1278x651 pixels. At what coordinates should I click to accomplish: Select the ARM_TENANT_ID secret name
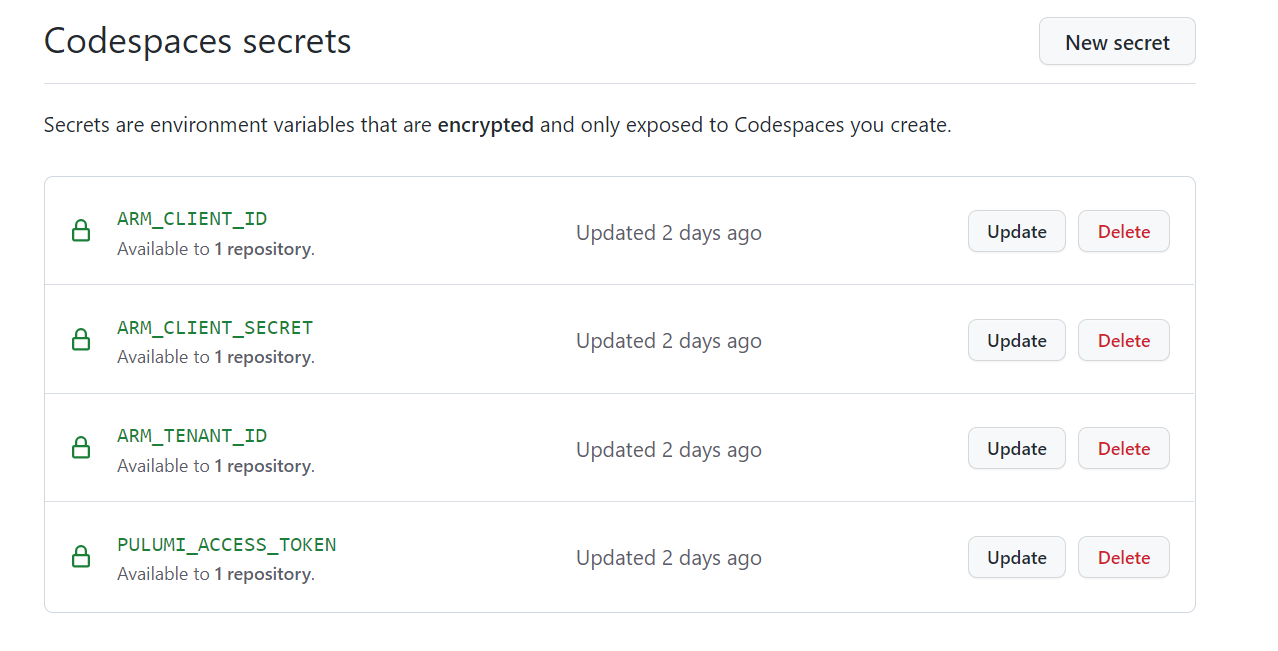tap(192, 436)
